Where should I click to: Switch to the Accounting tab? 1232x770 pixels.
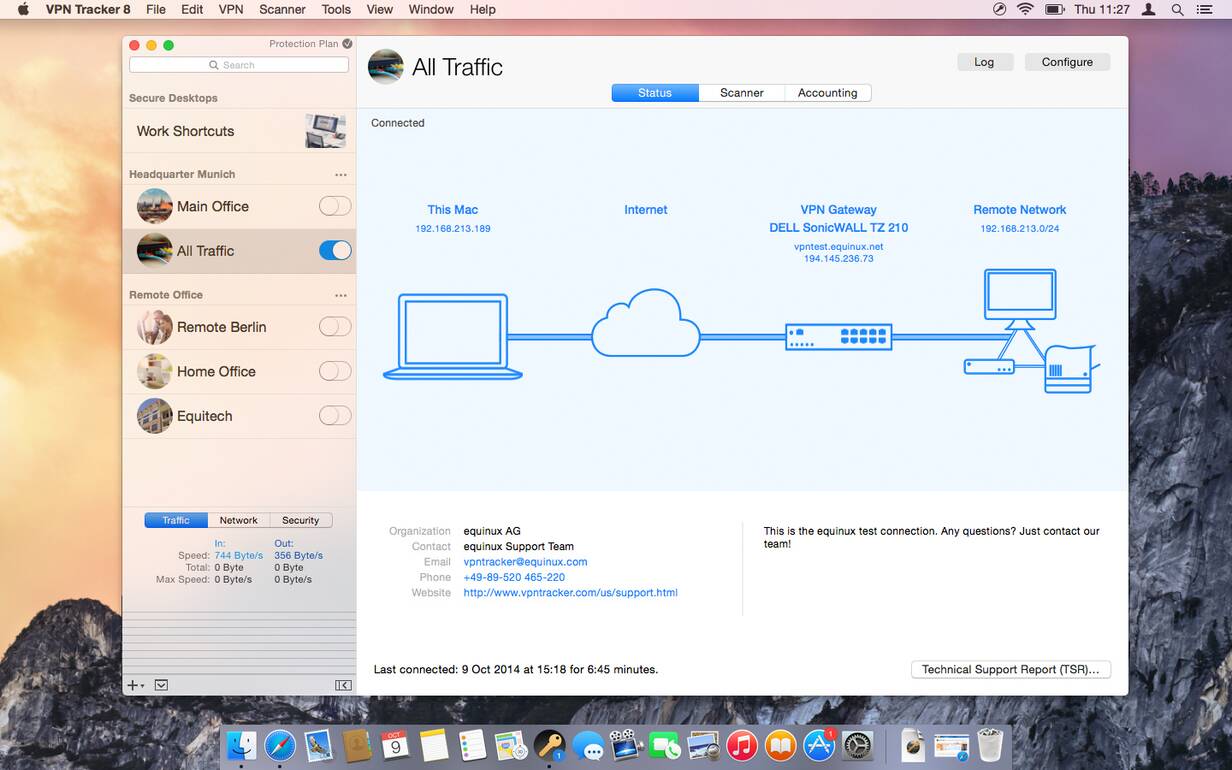(x=828, y=92)
